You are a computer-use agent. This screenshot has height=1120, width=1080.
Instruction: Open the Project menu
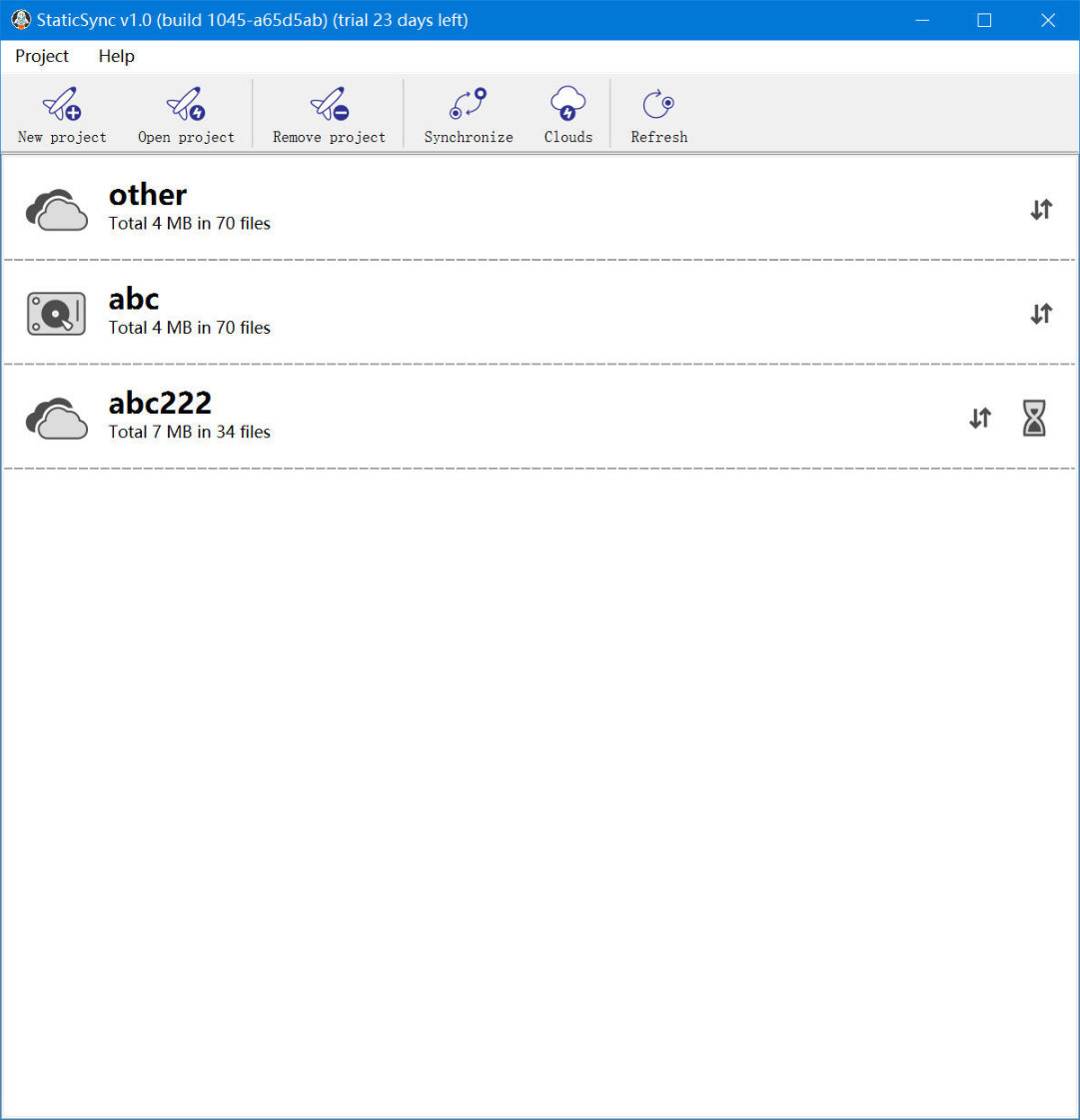[x=41, y=56]
